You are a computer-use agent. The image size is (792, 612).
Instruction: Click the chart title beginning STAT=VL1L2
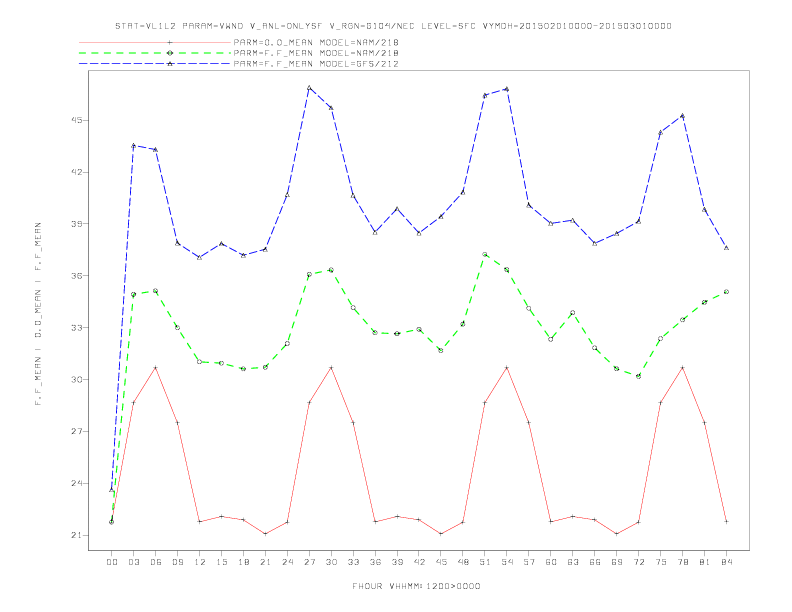pos(393,26)
